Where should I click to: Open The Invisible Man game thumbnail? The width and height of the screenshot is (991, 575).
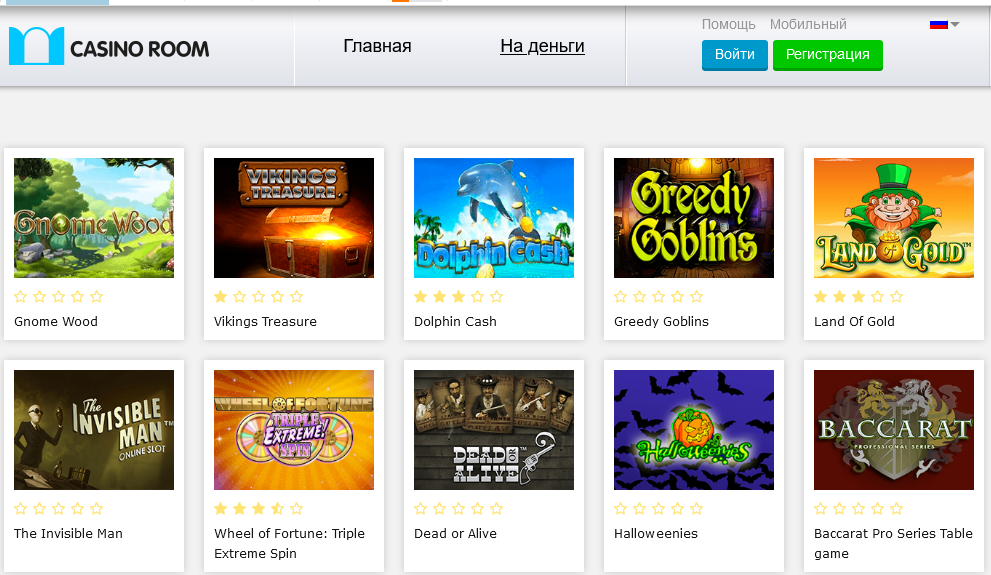click(x=94, y=430)
